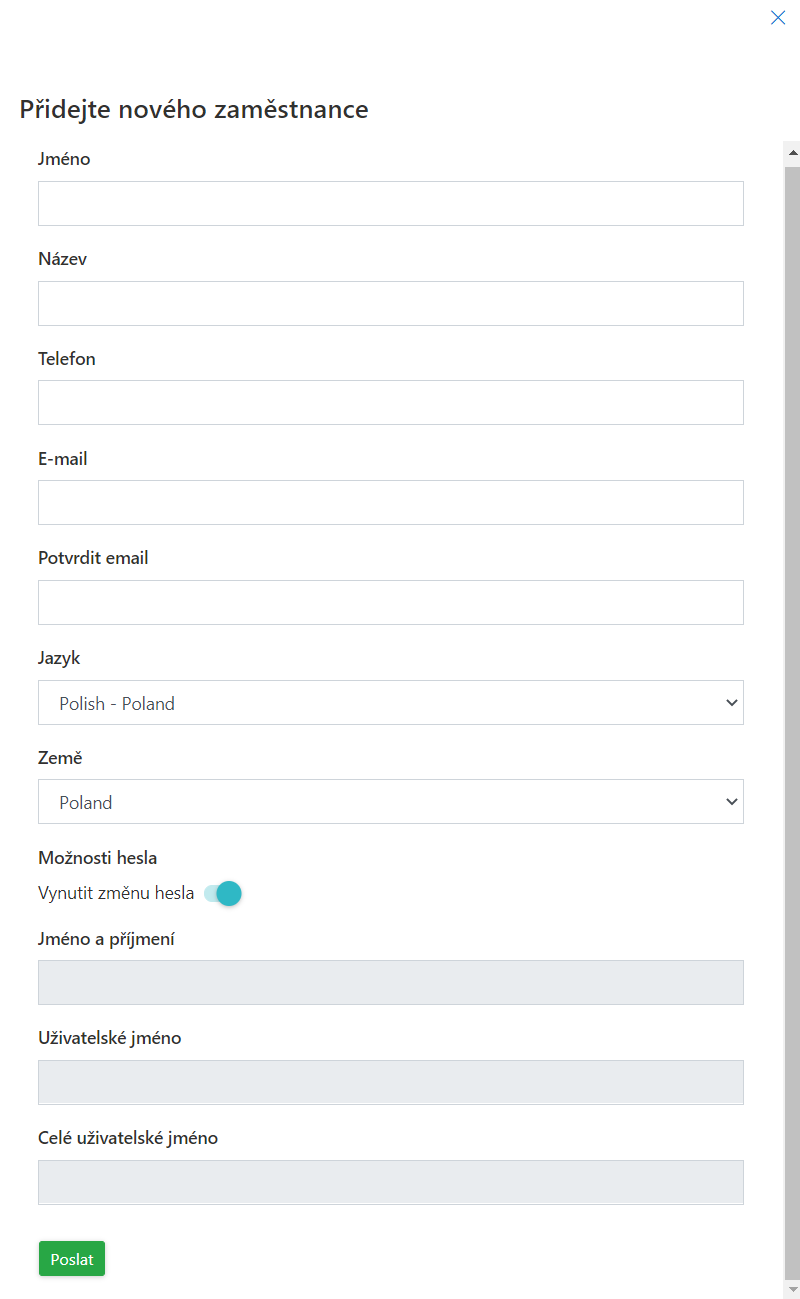Screen dimensions: 800x1299
Task: Select the Telefon input field
Action: pos(390,402)
